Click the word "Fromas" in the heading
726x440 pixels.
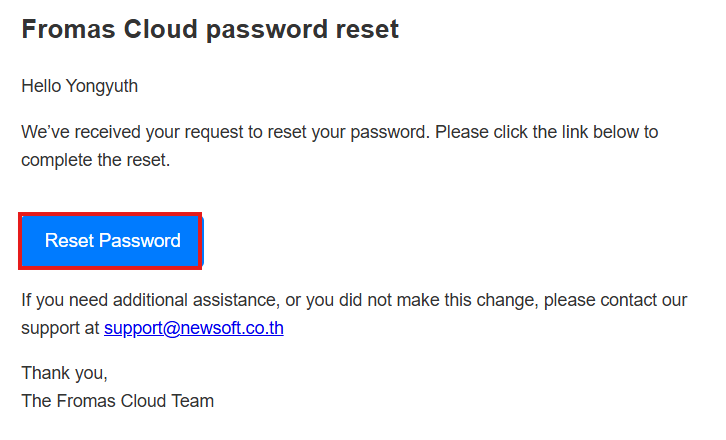coord(60,30)
